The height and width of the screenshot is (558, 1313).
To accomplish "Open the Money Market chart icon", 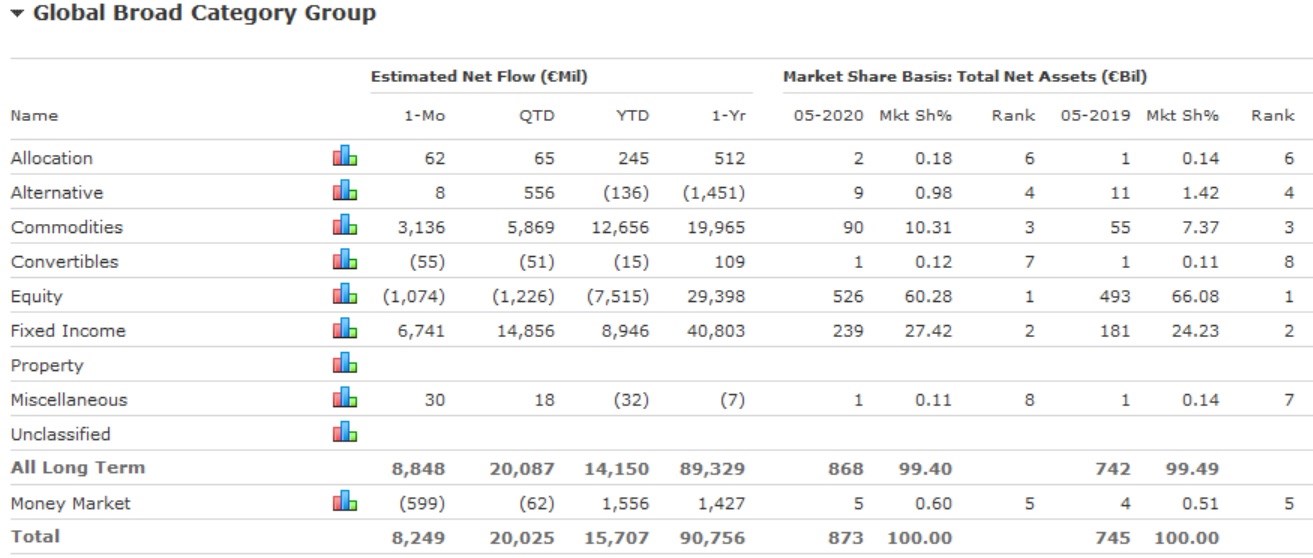I will (344, 502).
